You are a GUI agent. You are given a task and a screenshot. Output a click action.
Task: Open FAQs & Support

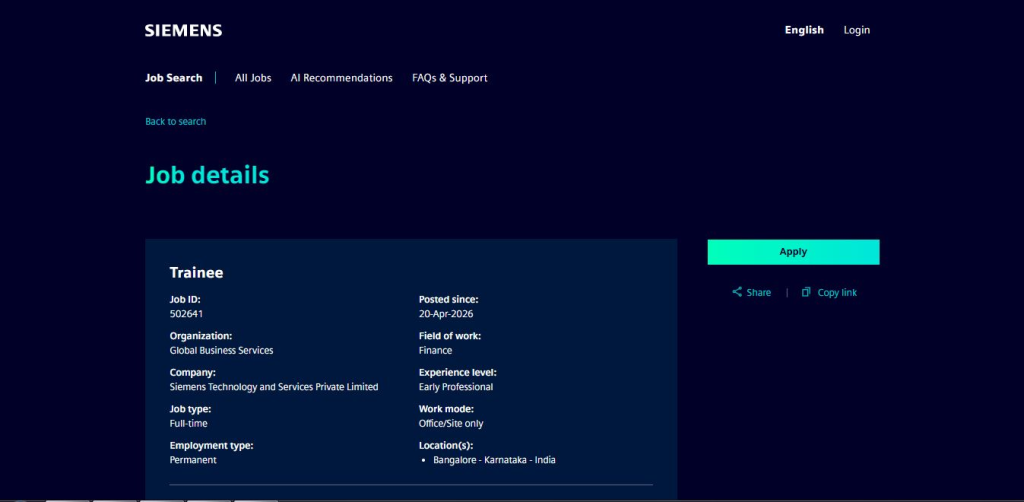click(x=449, y=78)
